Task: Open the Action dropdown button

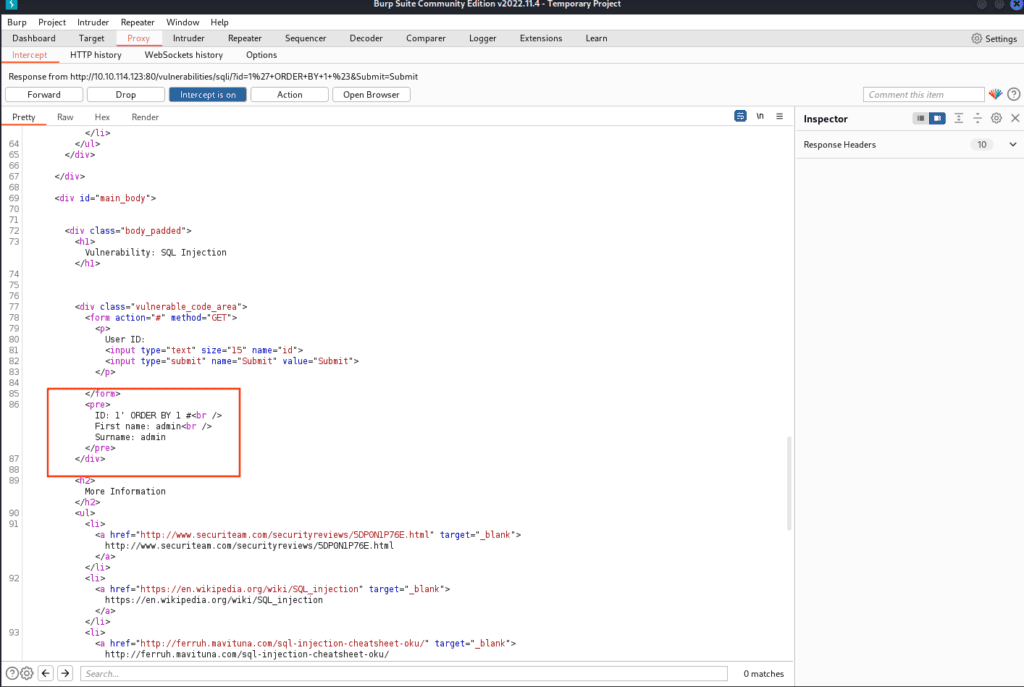Action: pos(289,95)
